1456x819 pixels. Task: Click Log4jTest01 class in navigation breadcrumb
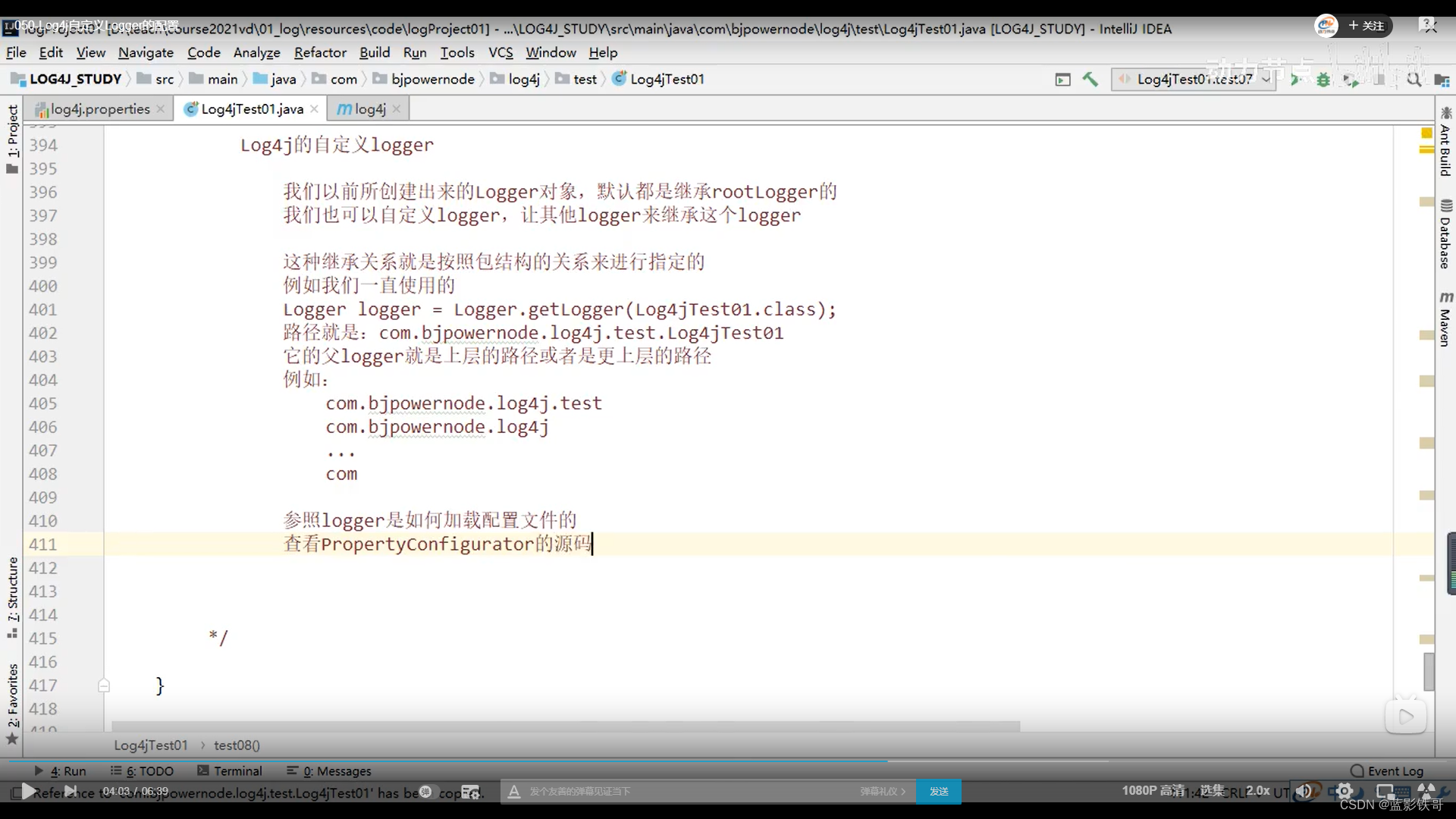click(658, 79)
